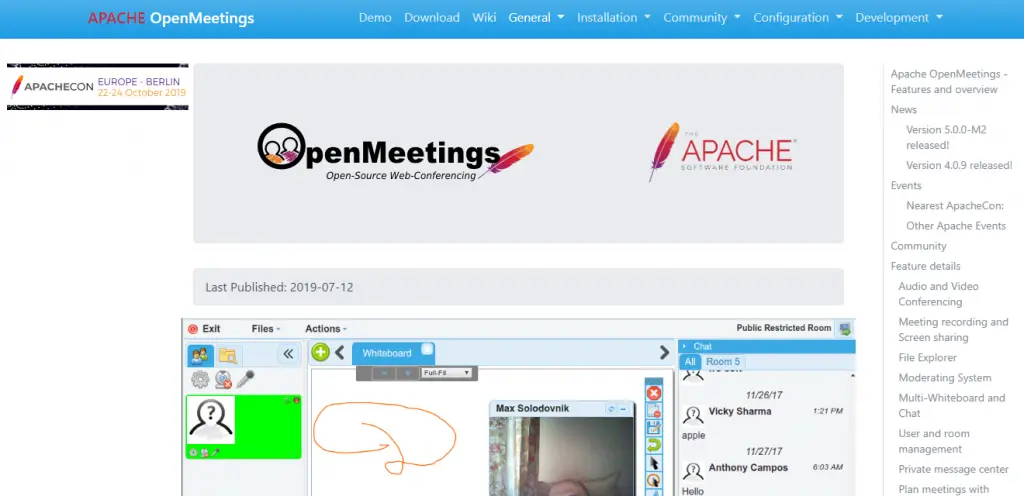Viewport: 1024px width, 496px height.
Task: Click the zoom-in plus button on whiteboard
Action: (408, 373)
